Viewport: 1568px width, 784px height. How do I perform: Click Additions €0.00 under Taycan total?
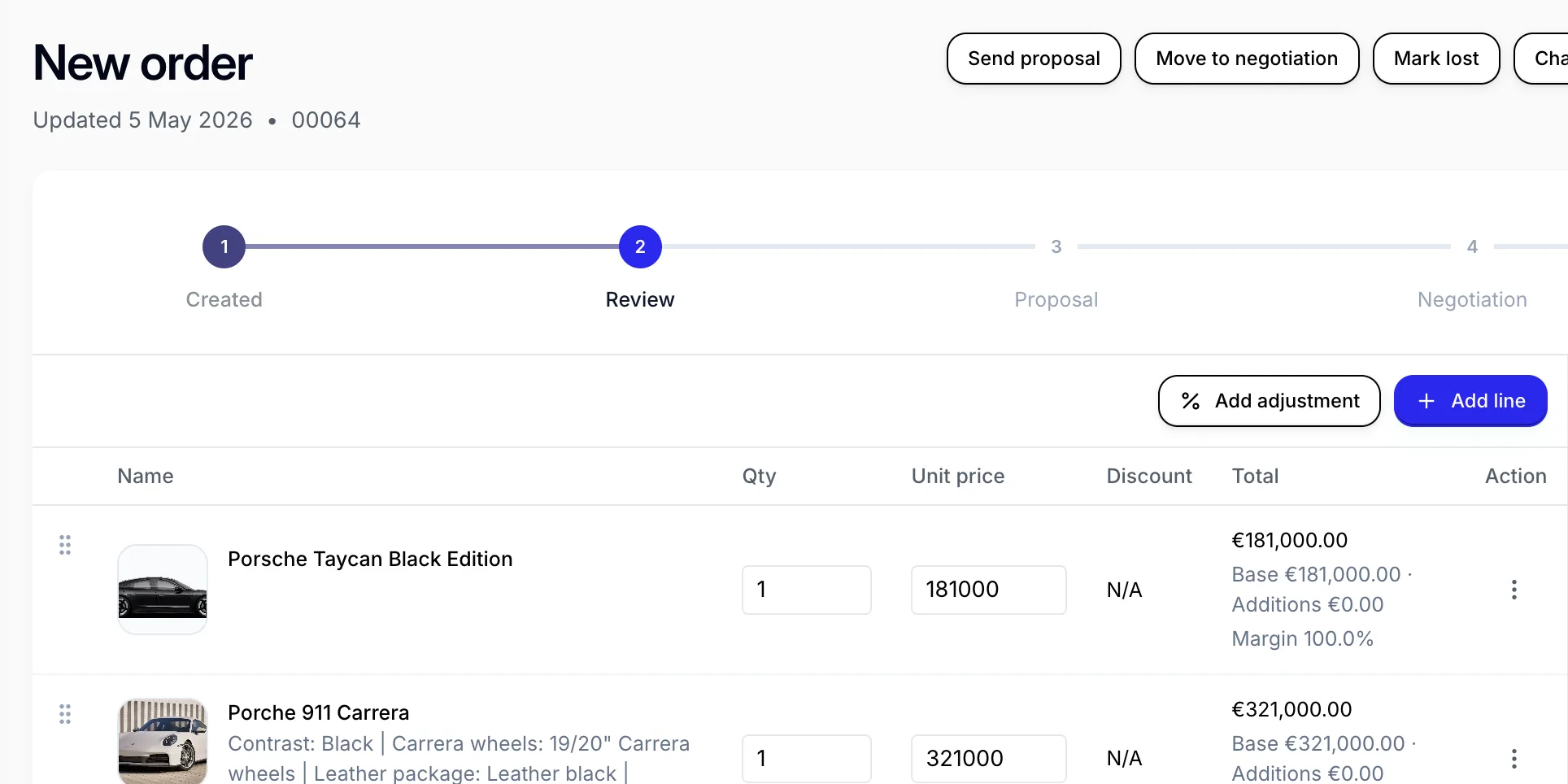(x=1308, y=605)
